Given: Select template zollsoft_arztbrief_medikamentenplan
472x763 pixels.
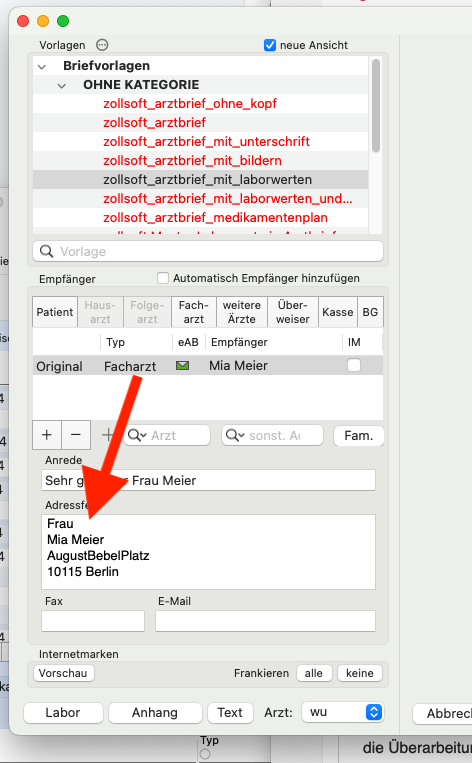Looking at the screenshot, I should [x=215, y=218].
